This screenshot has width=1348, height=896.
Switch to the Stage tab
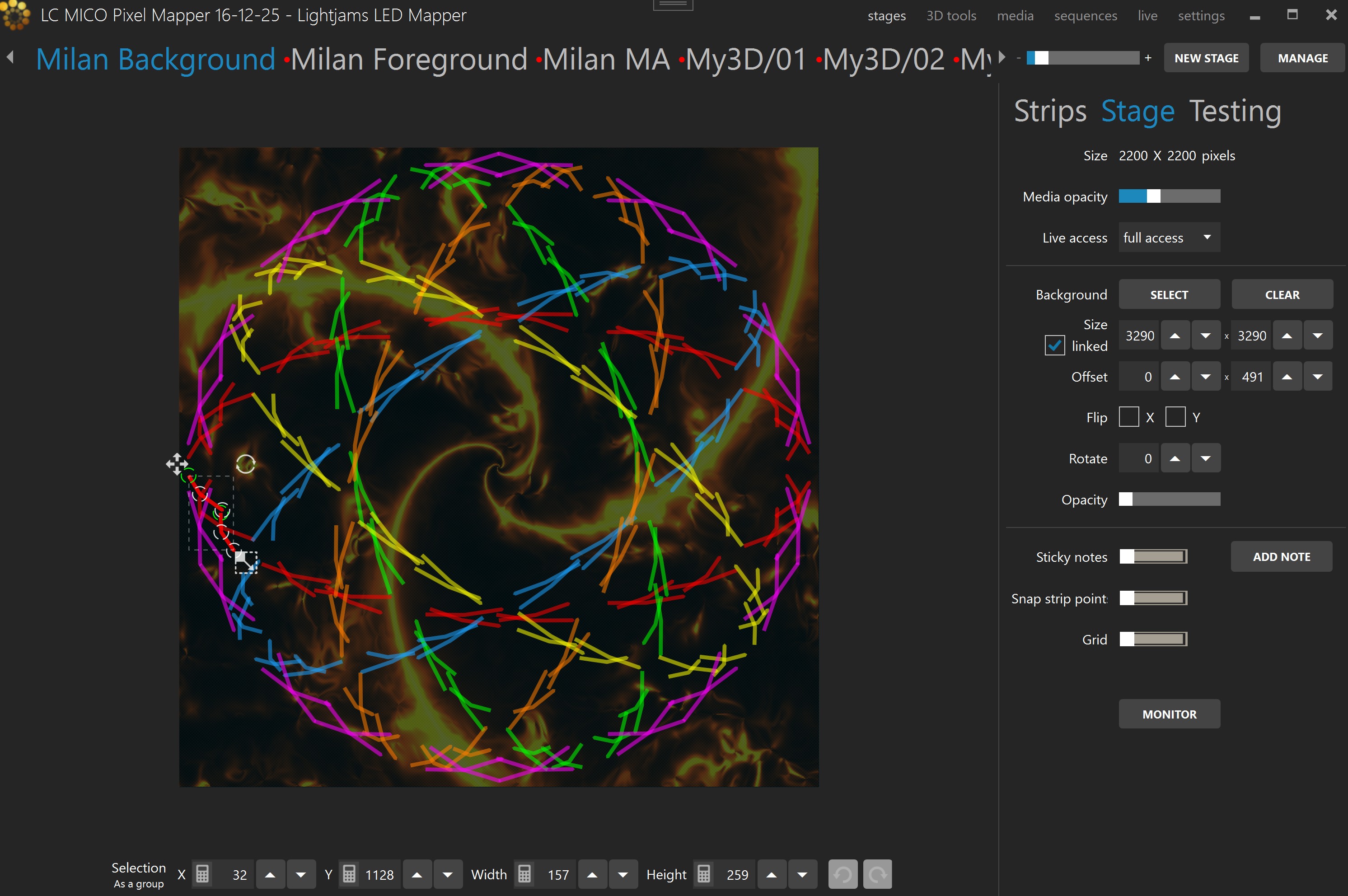pyautogui.click(x=1138, y=111)
